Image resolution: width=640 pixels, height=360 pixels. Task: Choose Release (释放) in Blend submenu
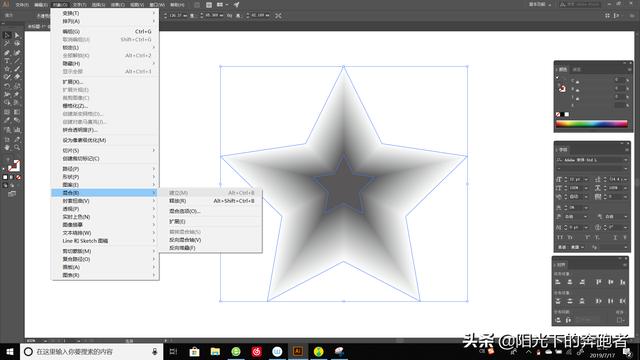[x=211, y=201]
